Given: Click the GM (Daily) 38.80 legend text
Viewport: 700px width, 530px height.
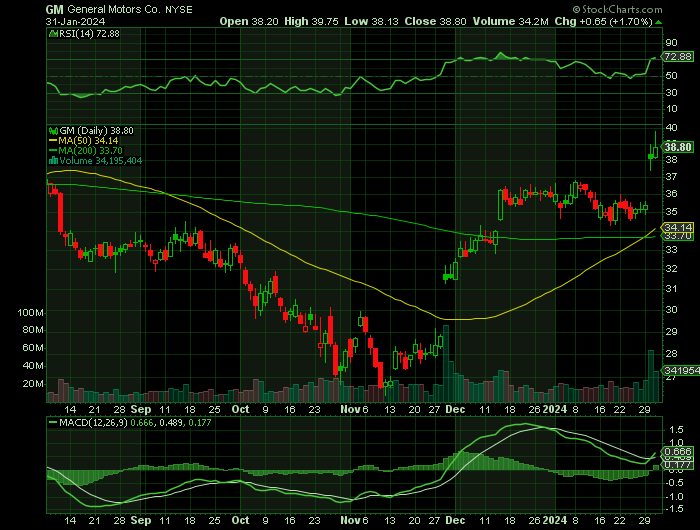Looking at the screenshot, I should tap(96, 131).
